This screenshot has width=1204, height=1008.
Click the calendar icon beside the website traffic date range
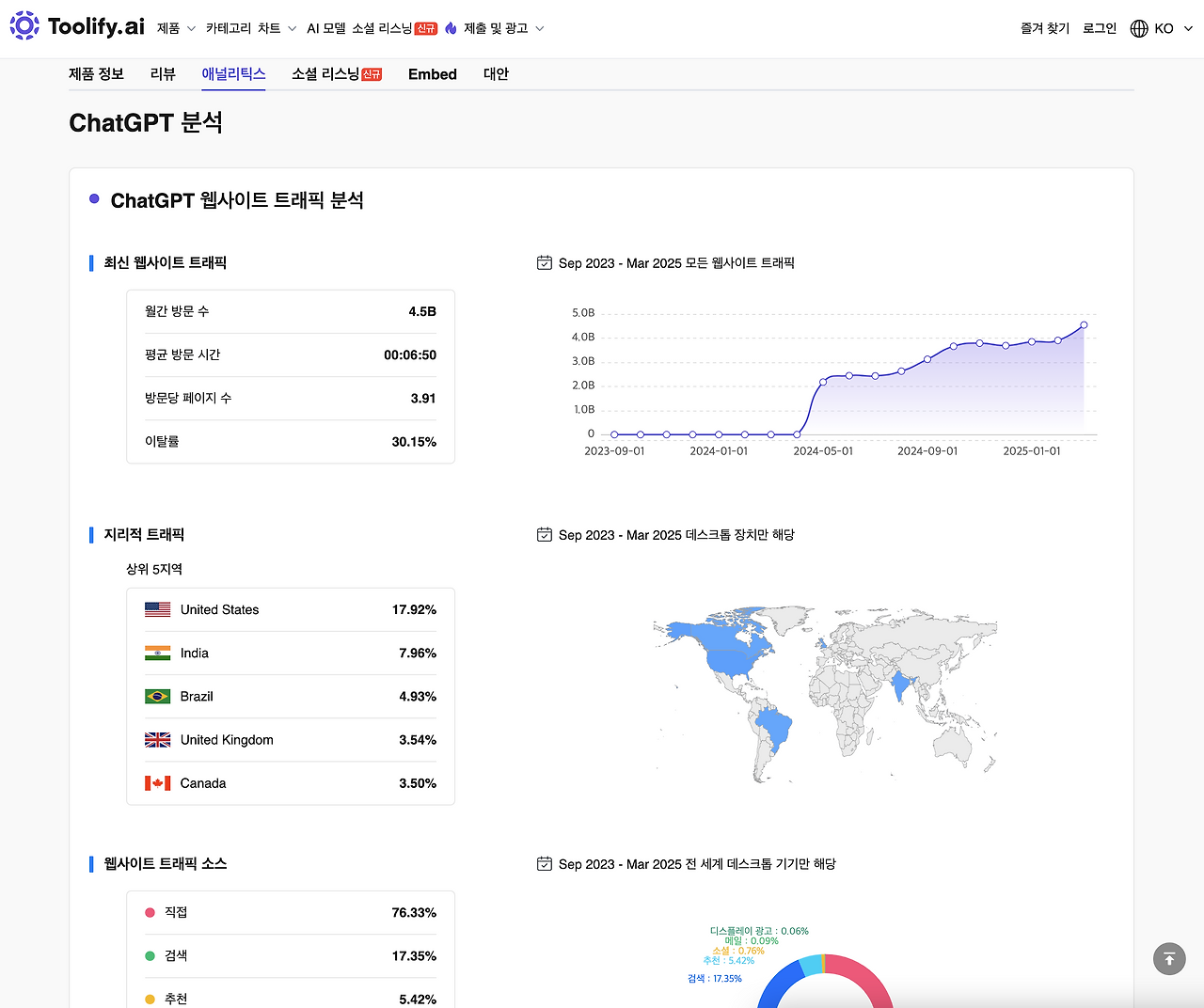coord(544,262)
